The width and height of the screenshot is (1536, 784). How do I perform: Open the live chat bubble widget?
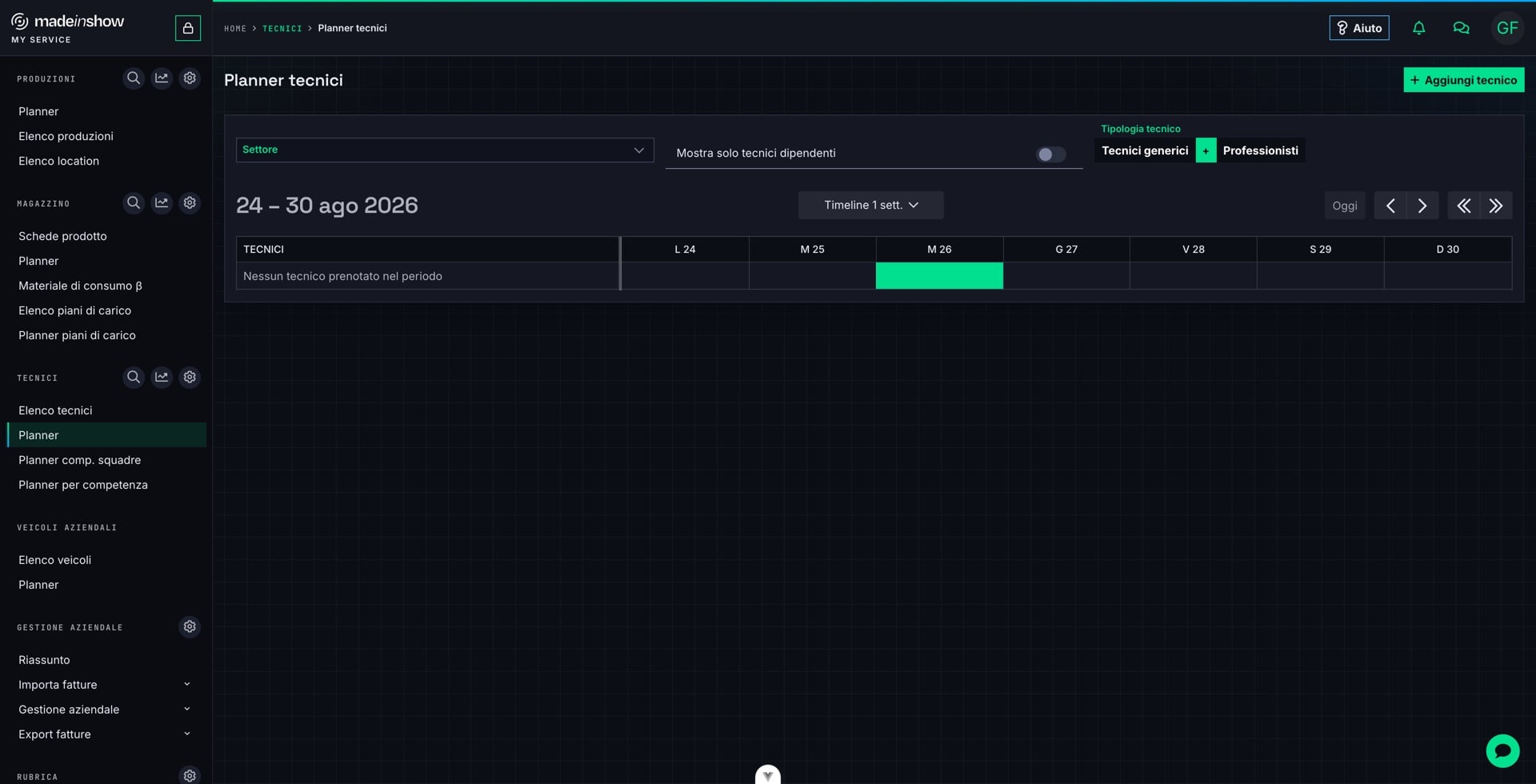(x=1502, y=750)
